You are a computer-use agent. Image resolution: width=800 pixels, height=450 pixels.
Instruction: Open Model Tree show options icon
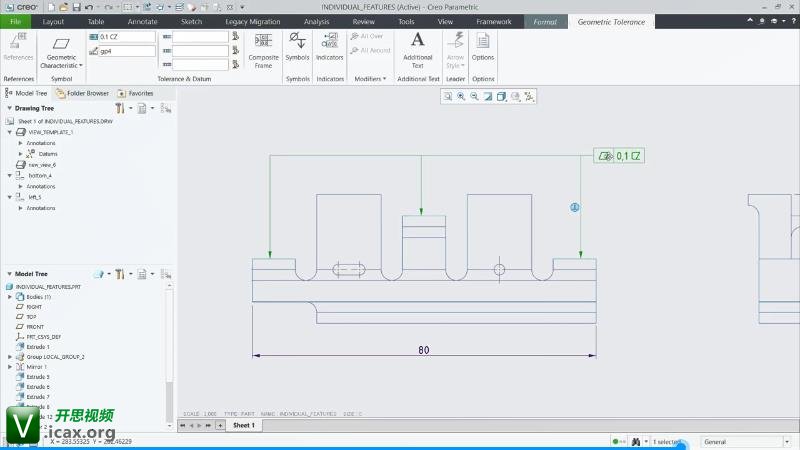tap(142, 274)
